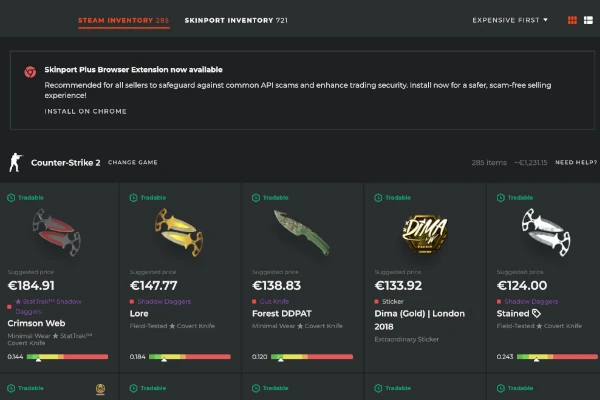Click the Counter-Strike 2 game icon

coord(16,162)
